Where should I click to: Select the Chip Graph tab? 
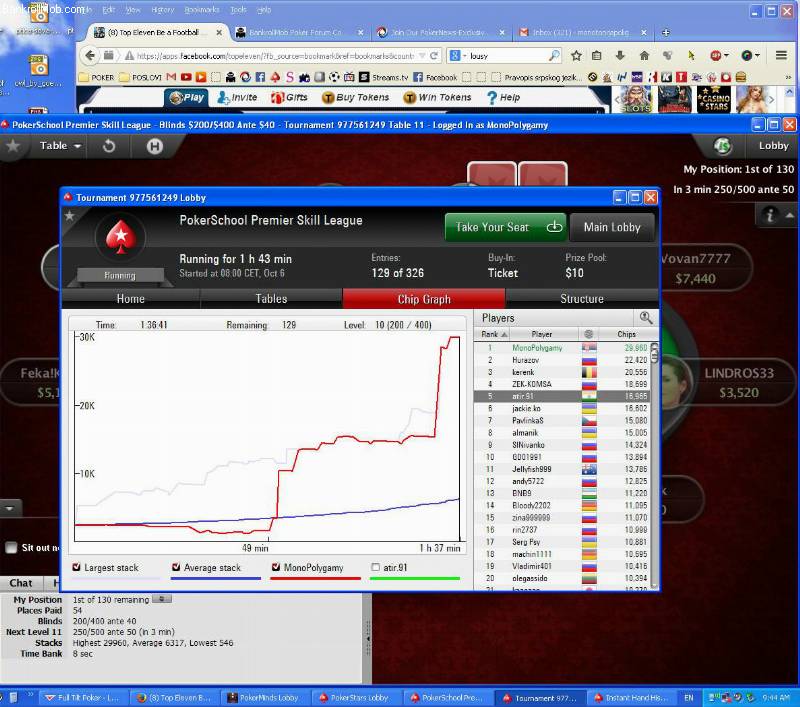(424, 299)
